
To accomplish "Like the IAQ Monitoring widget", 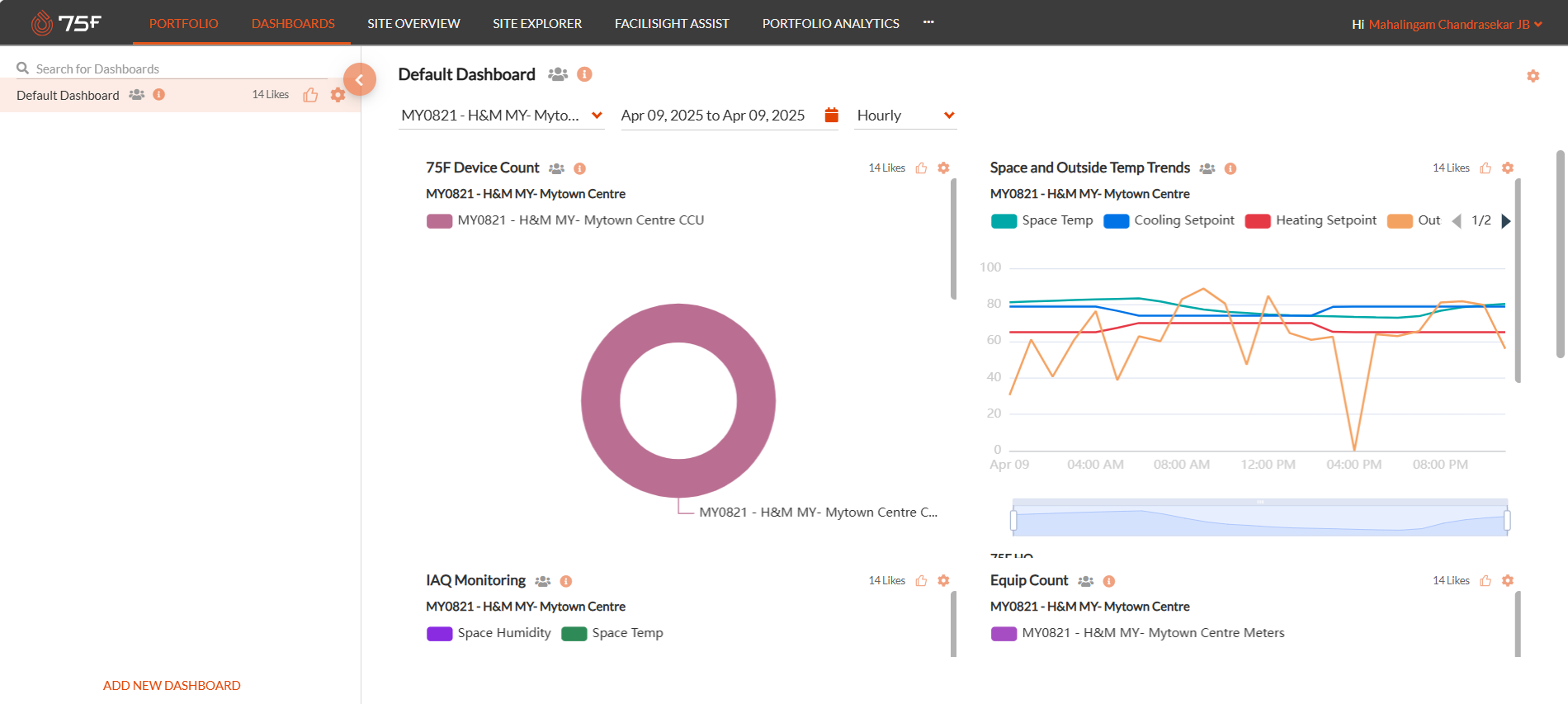I will 921,580.
